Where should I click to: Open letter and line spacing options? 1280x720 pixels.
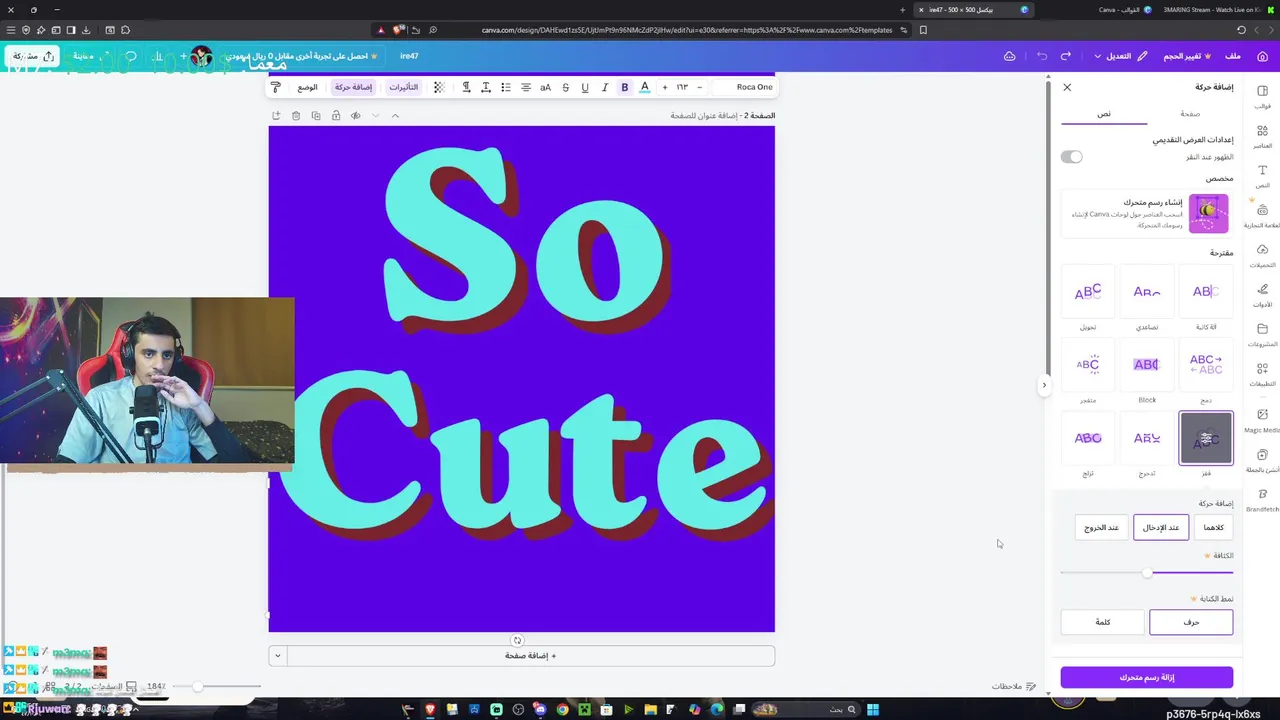pos(486,87)
